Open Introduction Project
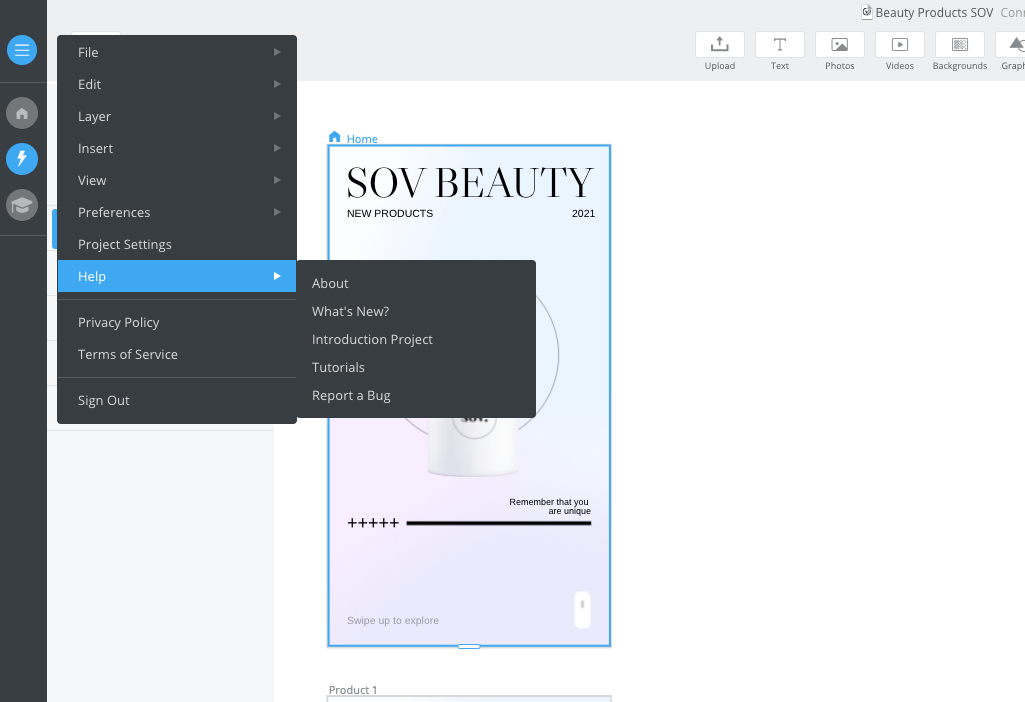Viewport: 1025px width, 702px height. tap(416, 340)
